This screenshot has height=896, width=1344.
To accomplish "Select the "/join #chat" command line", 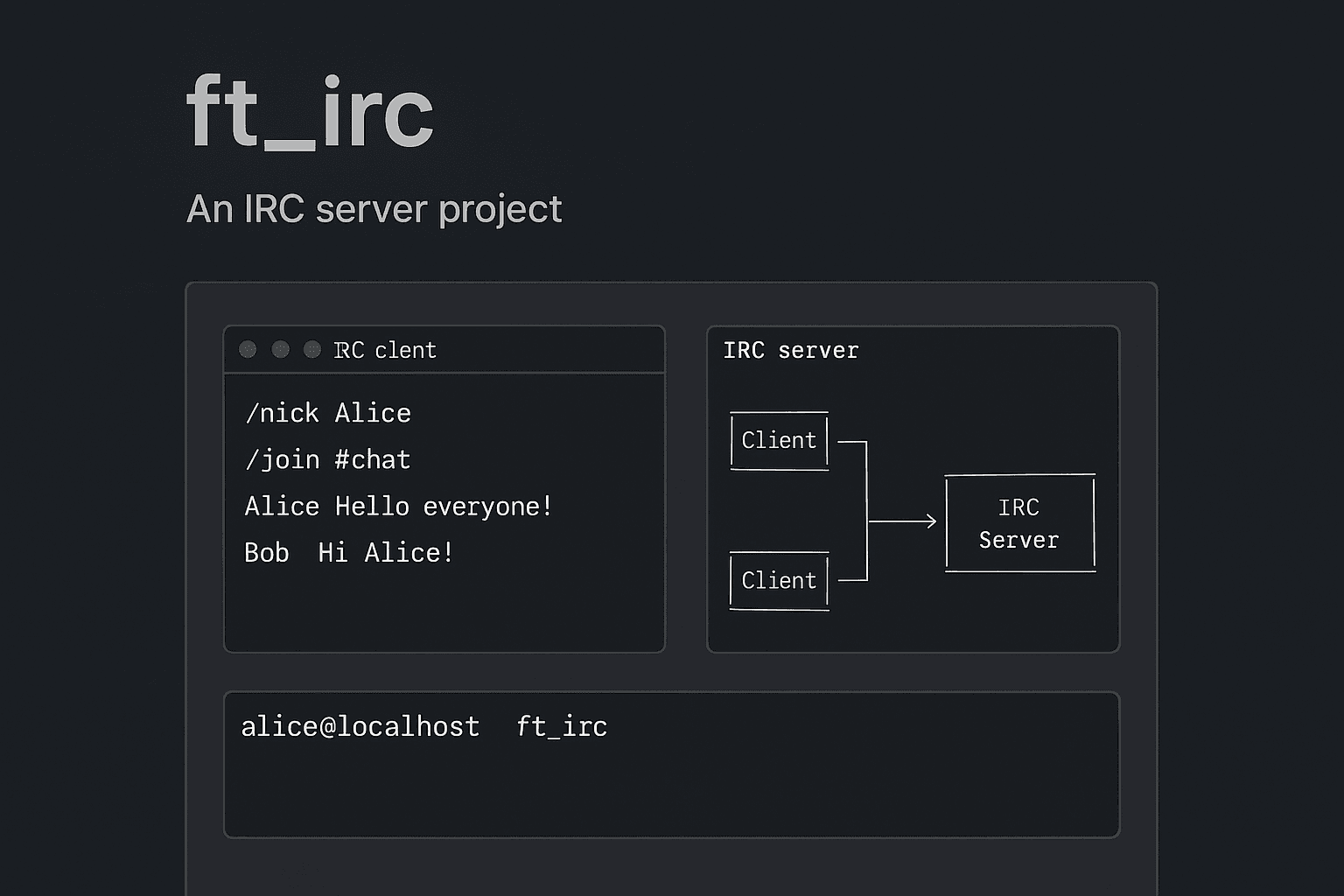I will [x=328, y=459].
